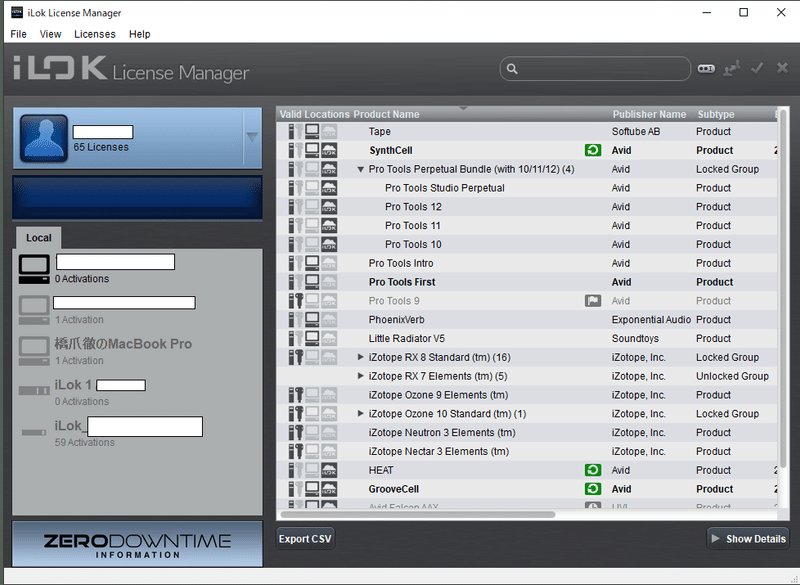800x585 pixels.
Task: Open the password token icon near the search bar
Action: coord(707,68)
